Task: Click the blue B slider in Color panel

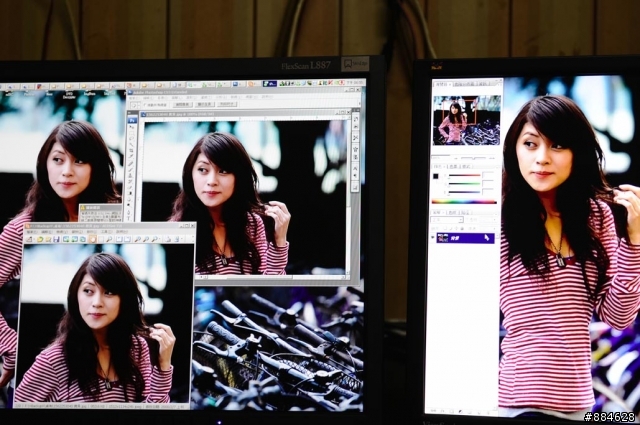Action: pos(464,192)
